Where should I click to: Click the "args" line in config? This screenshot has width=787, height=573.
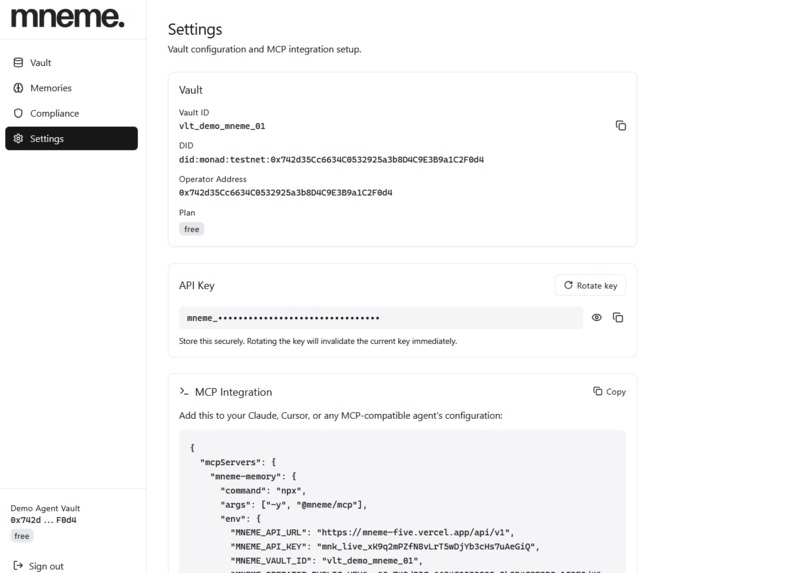294,505
